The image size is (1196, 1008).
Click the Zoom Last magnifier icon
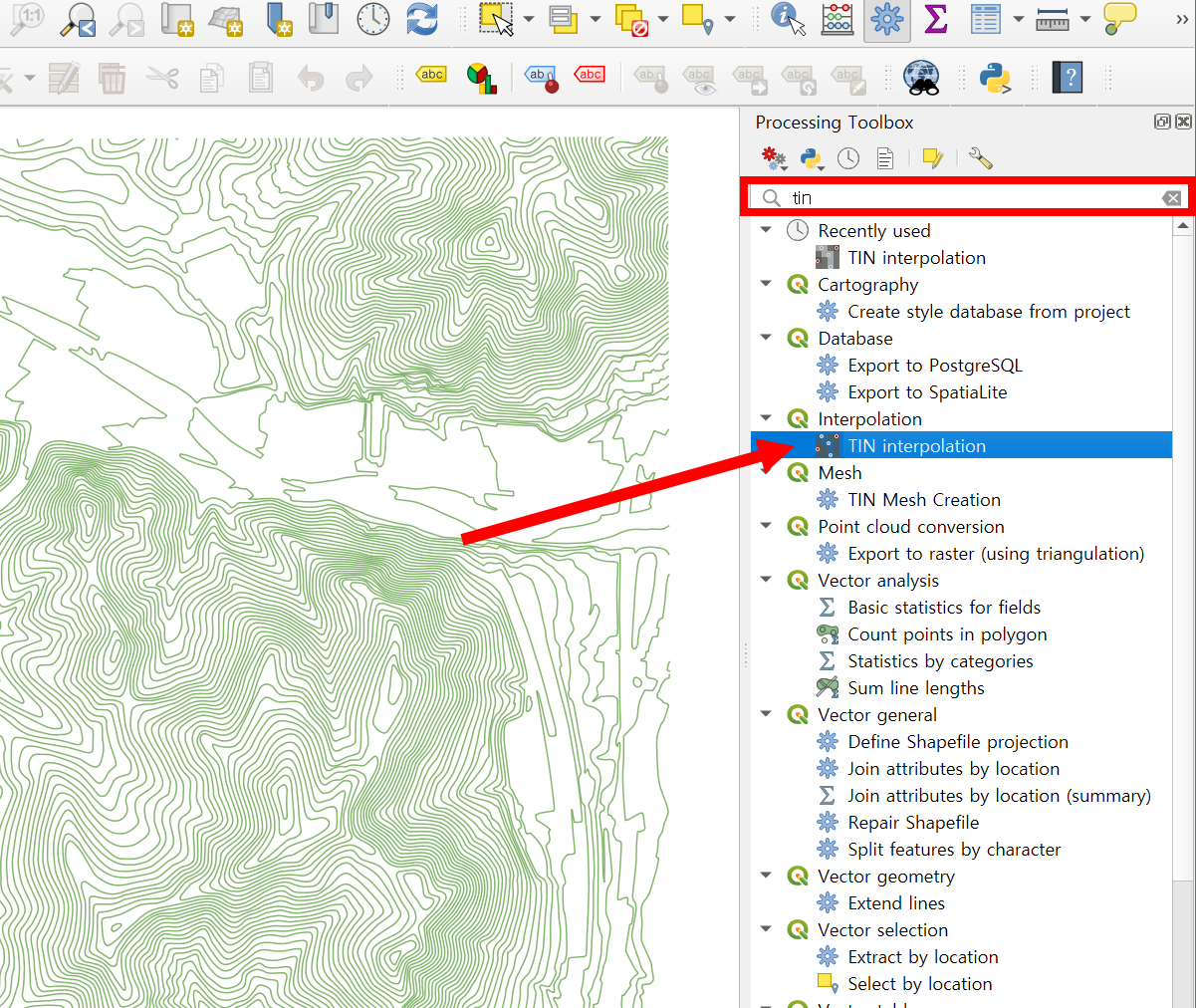[x=77, y=19]
